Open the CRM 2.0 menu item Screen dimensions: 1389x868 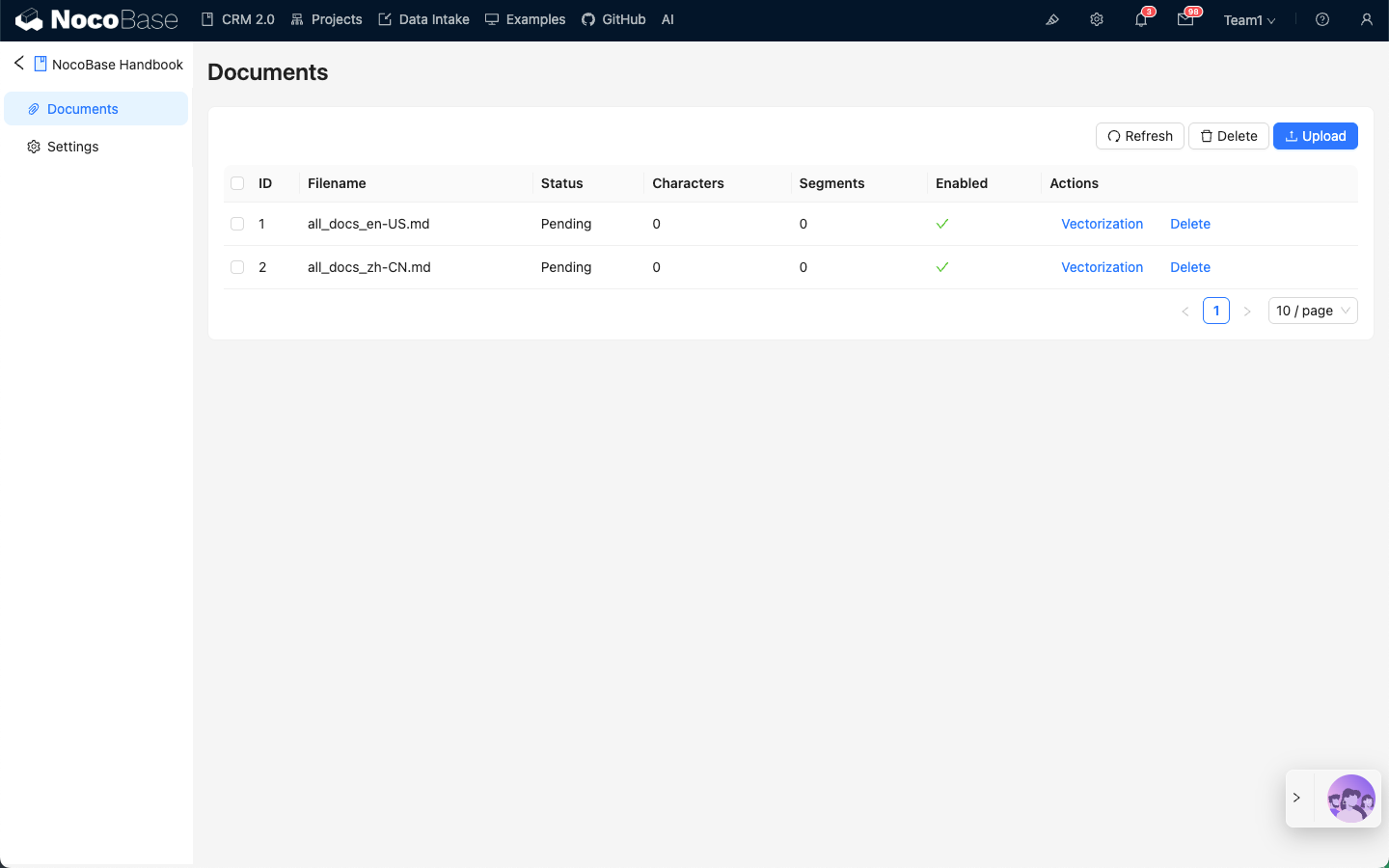pyautogui.click(x=237, y=19)
